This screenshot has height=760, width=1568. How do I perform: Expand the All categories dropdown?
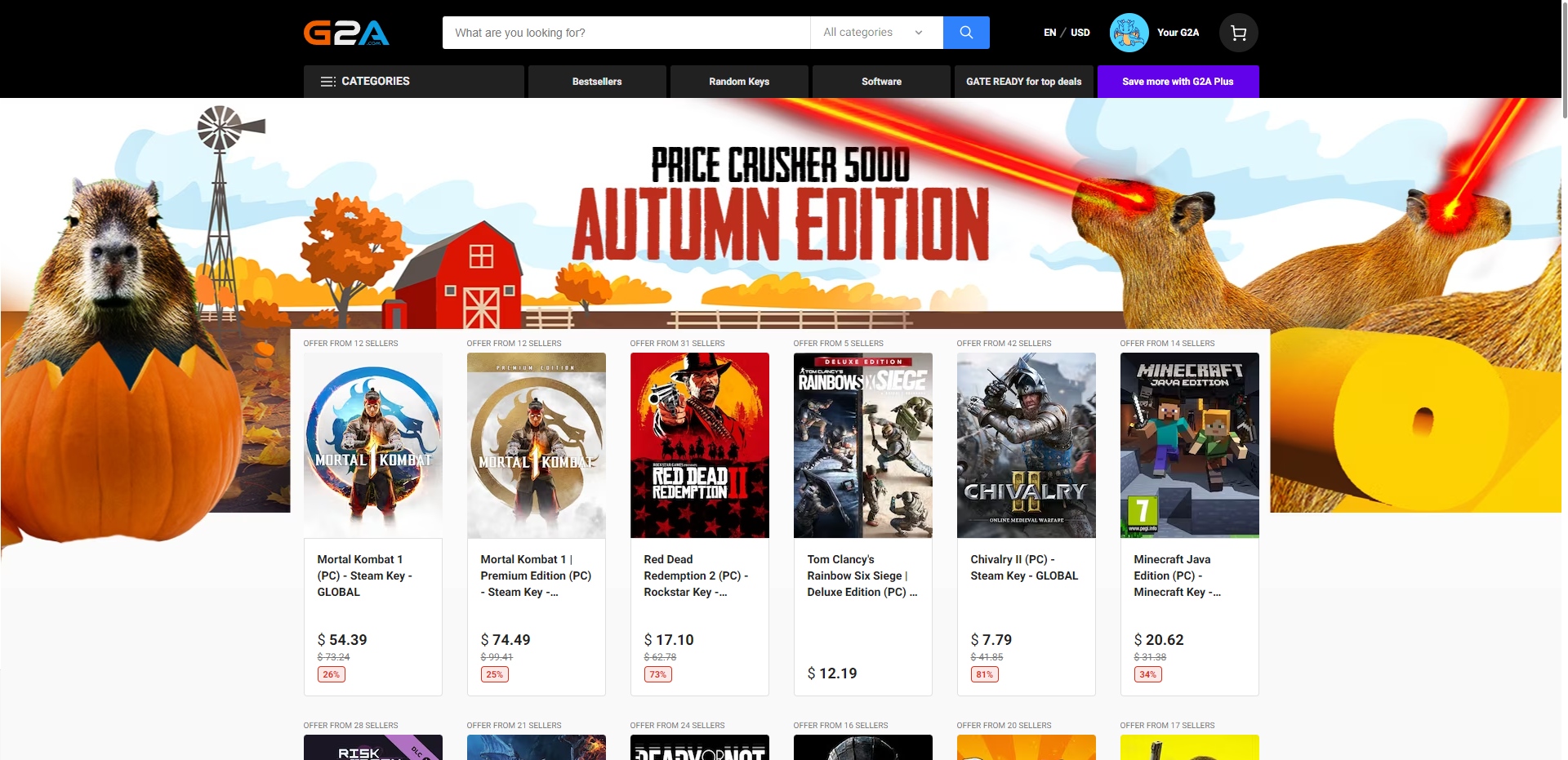(876, 33)
